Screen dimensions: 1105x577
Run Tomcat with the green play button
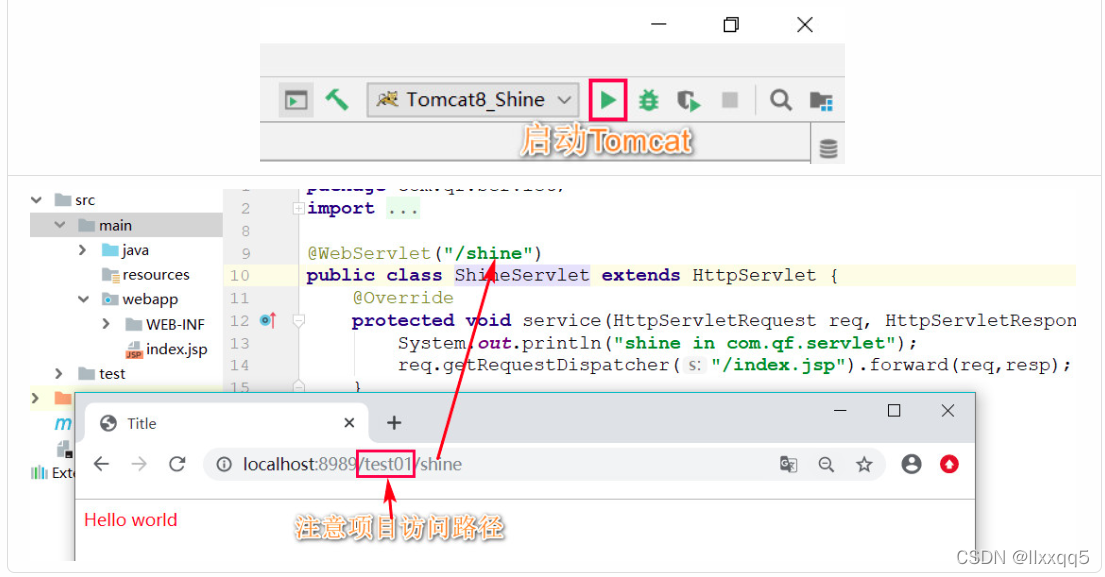coord(608,100)
